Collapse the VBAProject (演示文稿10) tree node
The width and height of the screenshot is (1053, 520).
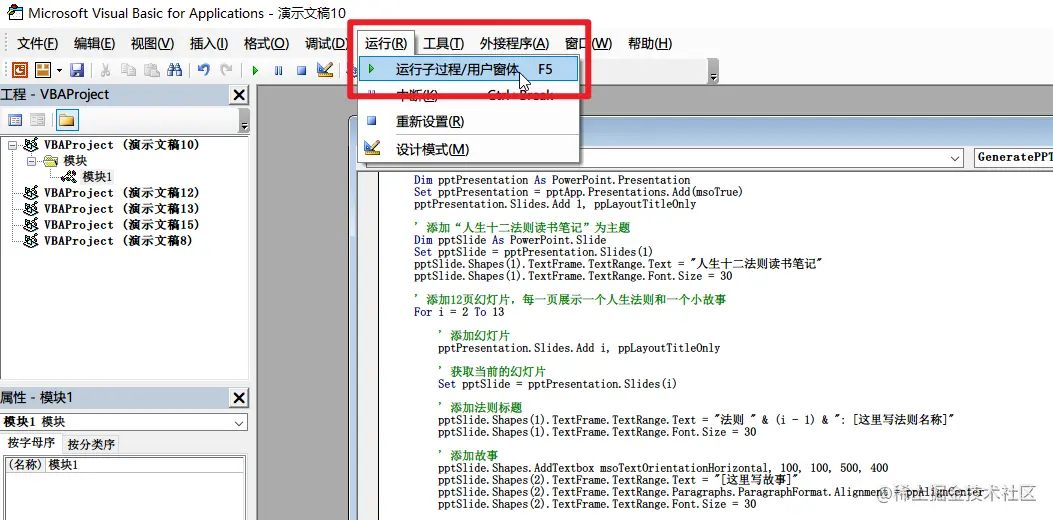pos(12,144)
